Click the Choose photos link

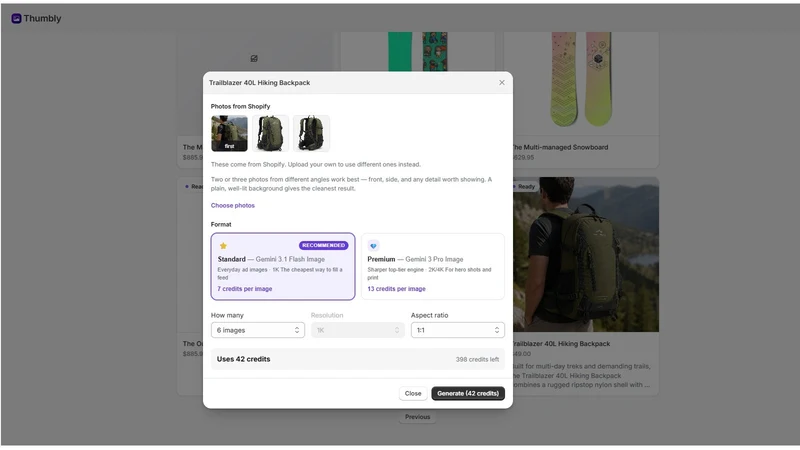[x=233, y=205]
